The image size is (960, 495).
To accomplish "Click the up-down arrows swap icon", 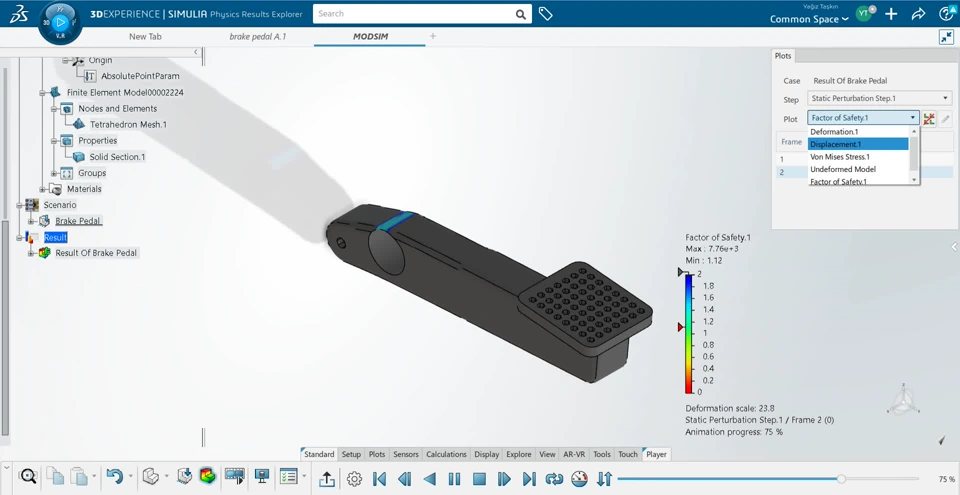I will (x=604, y=478).
